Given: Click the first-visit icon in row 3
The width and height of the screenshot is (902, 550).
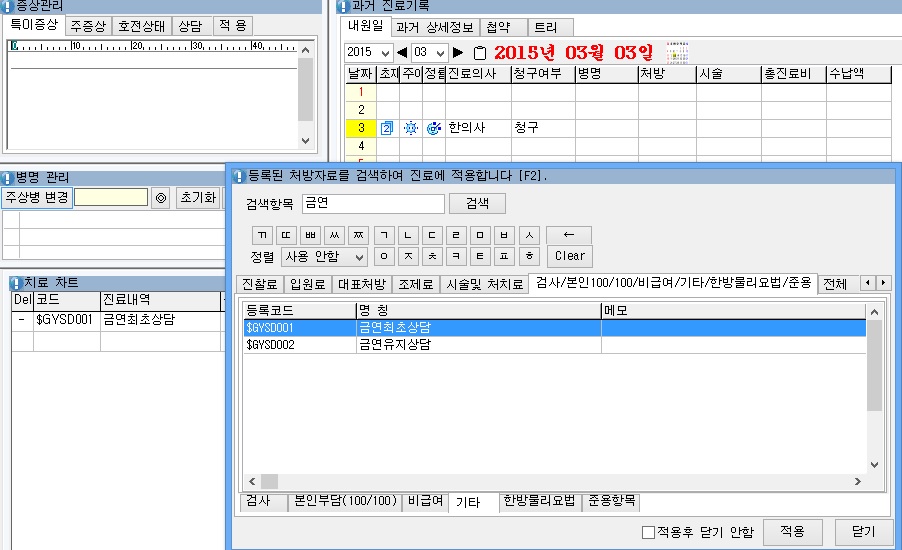Looking at the screenshot, I should 388,128.
